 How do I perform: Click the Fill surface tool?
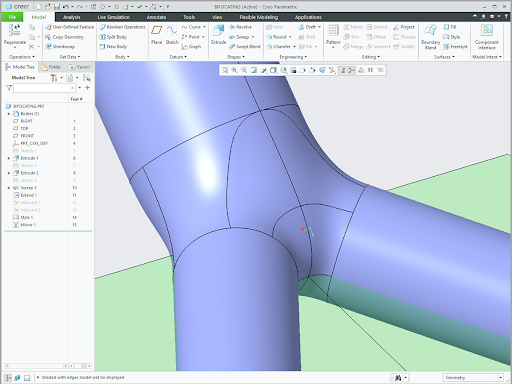pos(450,27)
